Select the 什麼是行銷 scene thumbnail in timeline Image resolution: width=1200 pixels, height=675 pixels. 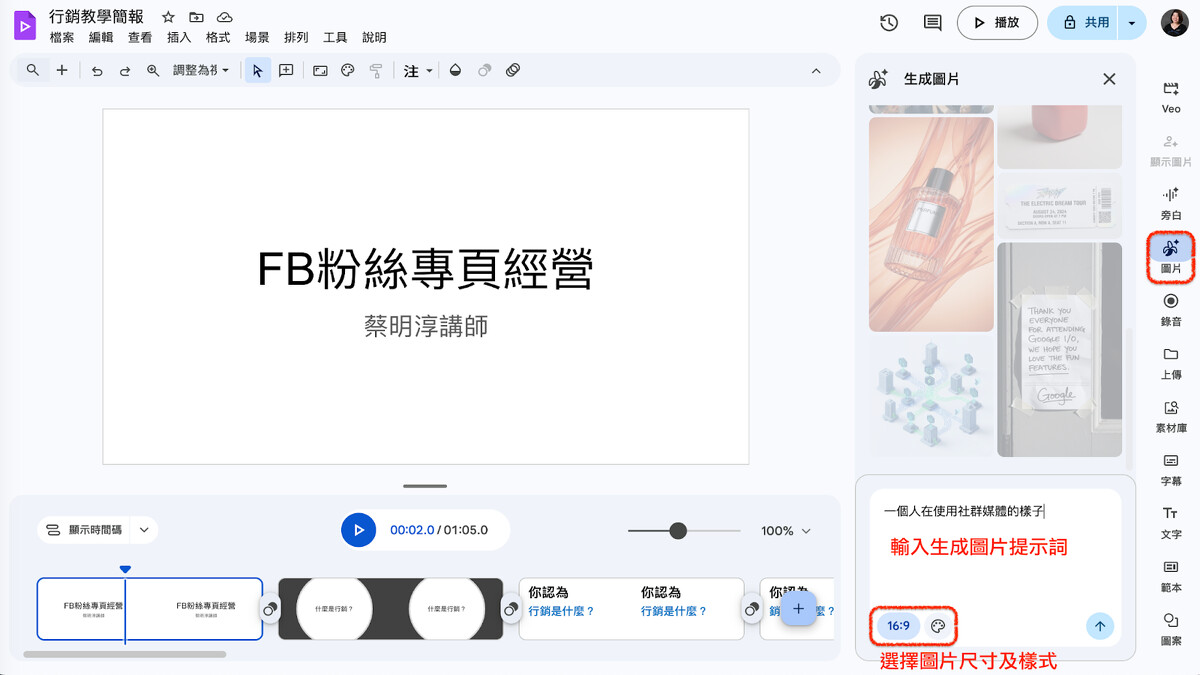[x=390, y=608]
